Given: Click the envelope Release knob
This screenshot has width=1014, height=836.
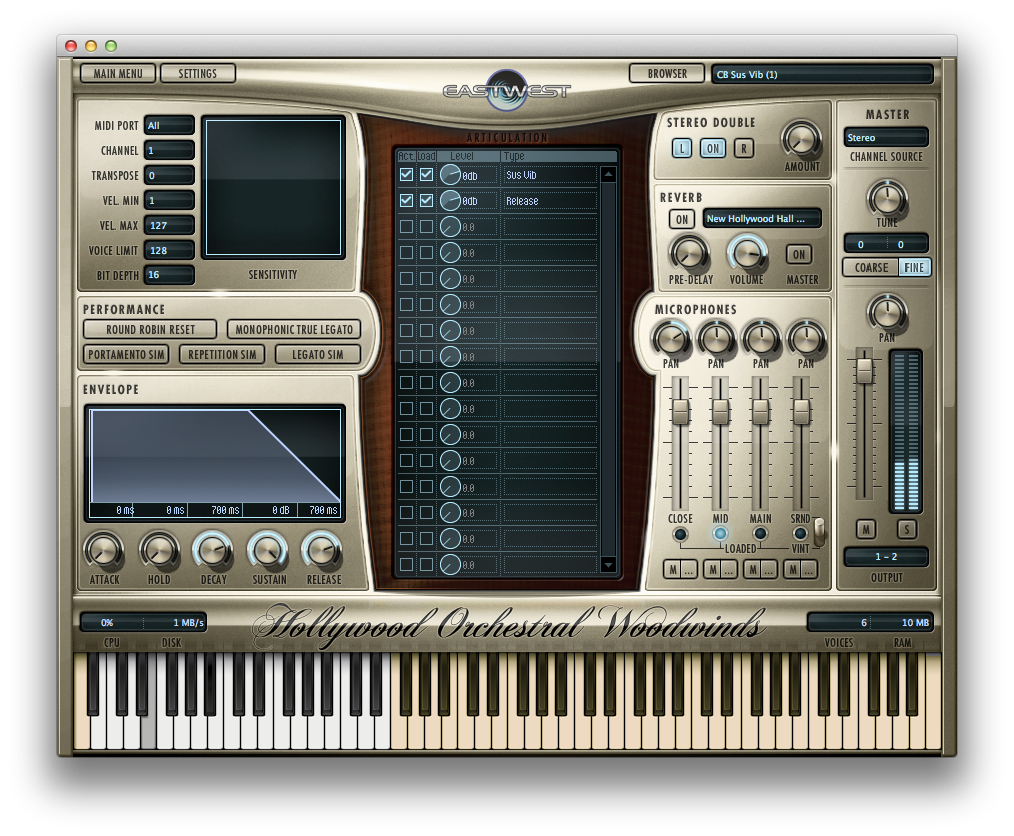Looking at the screenshot, I should point(323,552).
